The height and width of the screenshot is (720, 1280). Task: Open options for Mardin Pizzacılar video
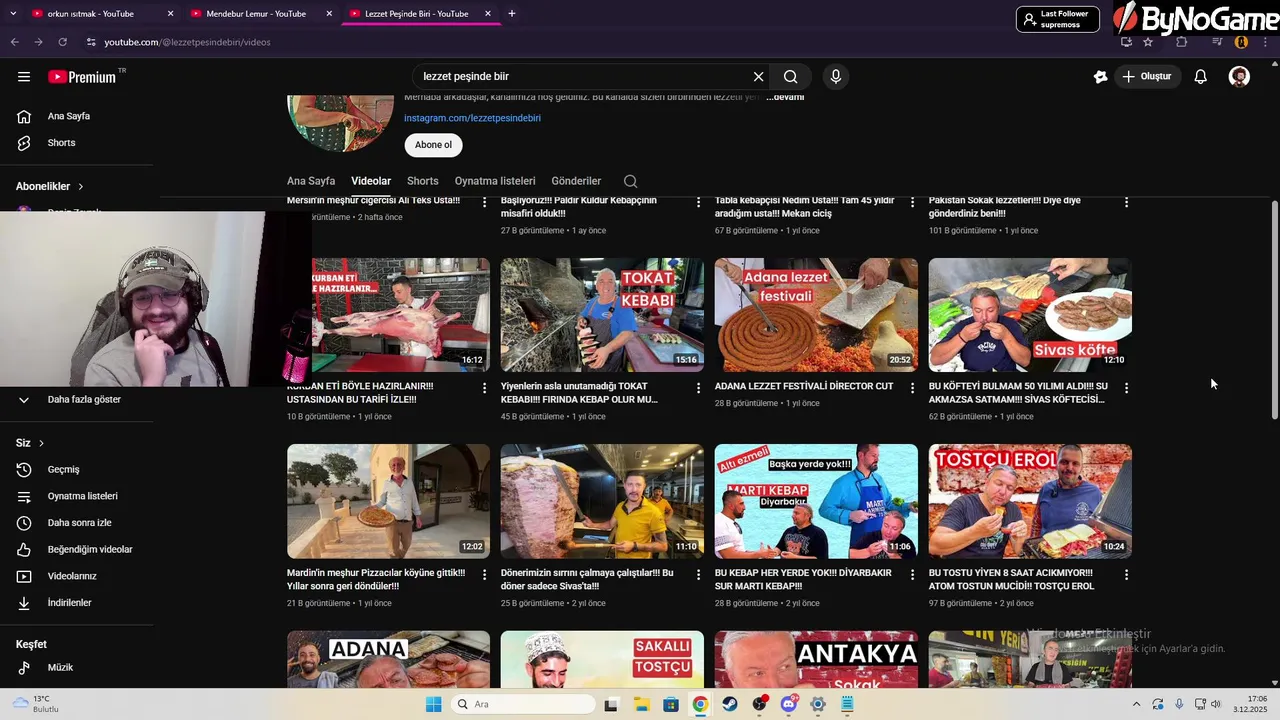(484, 575)
